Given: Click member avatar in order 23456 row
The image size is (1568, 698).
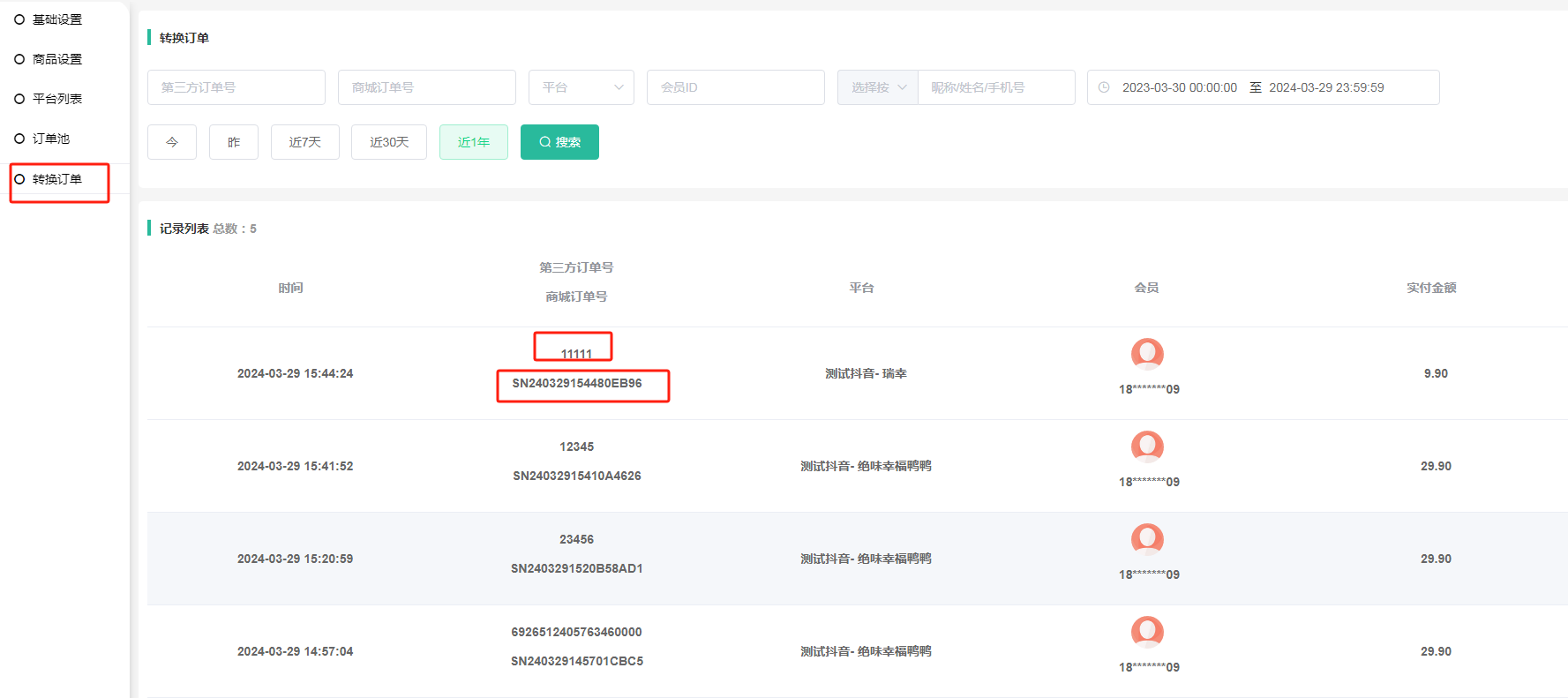Looking at the screenshot, I should 1147,539.
